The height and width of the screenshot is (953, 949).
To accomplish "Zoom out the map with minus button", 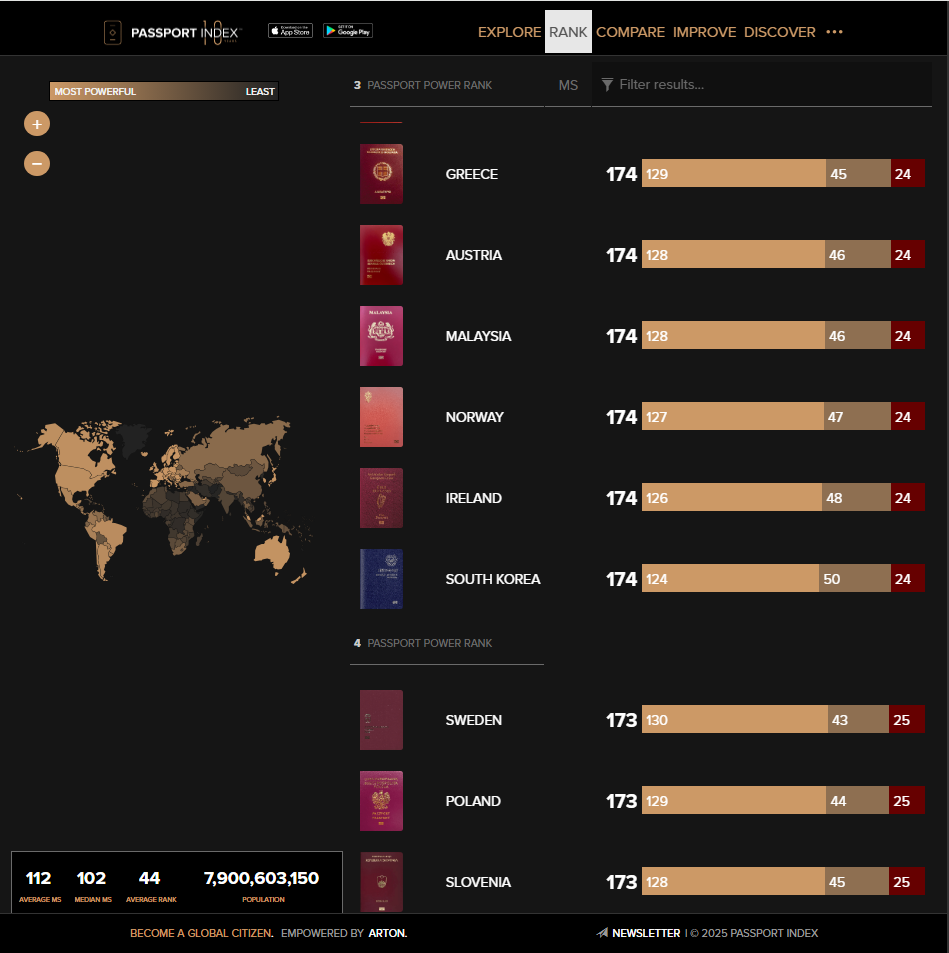I will (x=37, y=163).
